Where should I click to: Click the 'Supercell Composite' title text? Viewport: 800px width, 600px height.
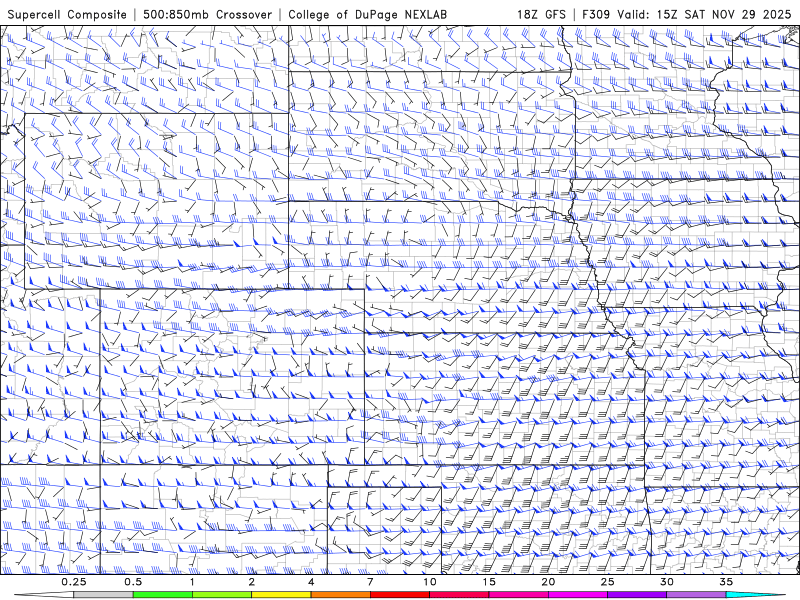pyautogui.click(x=67, y=14)
